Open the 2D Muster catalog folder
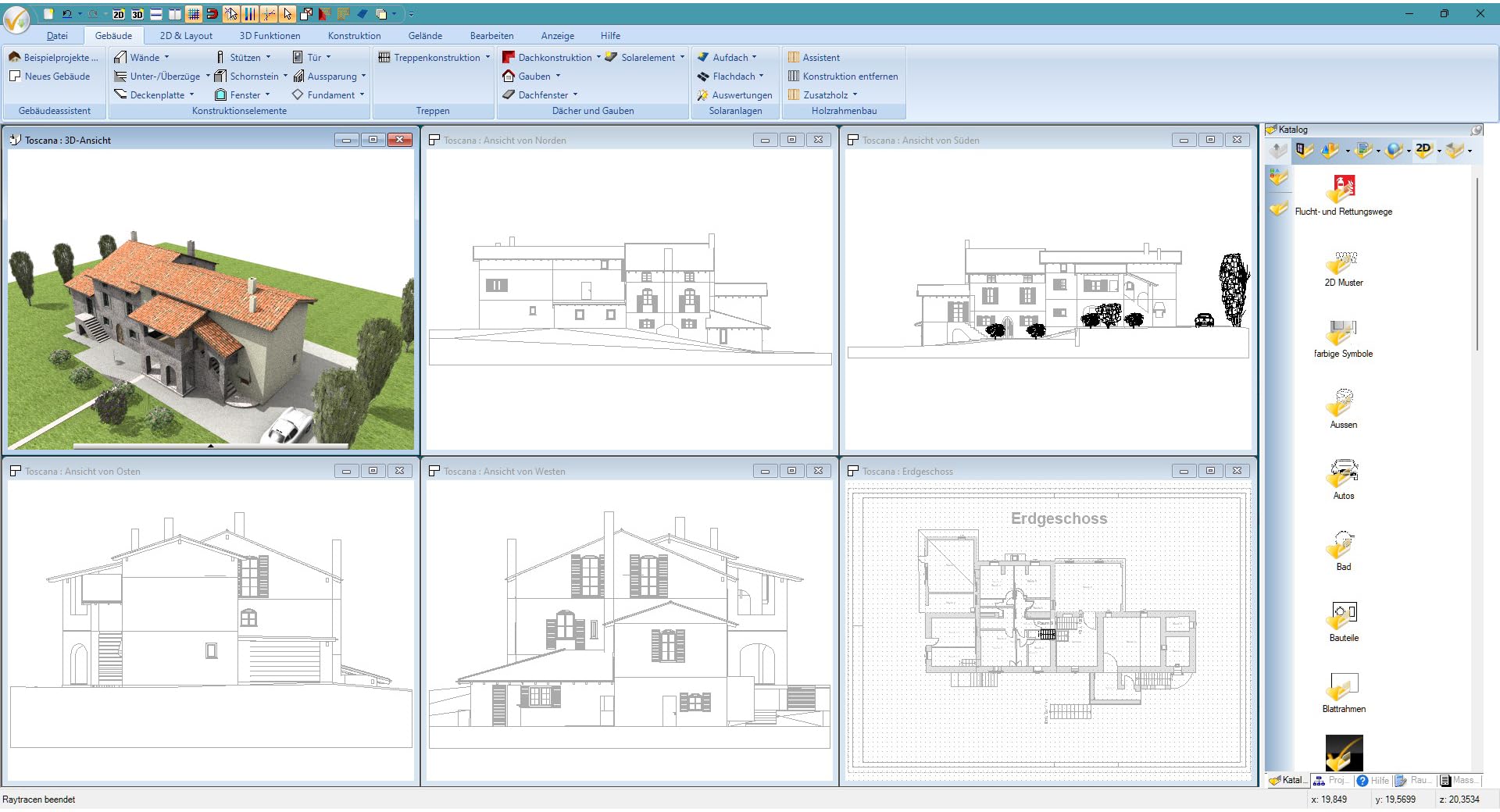The width and height of the screenshot is (1500, 812). point(1343,269)
